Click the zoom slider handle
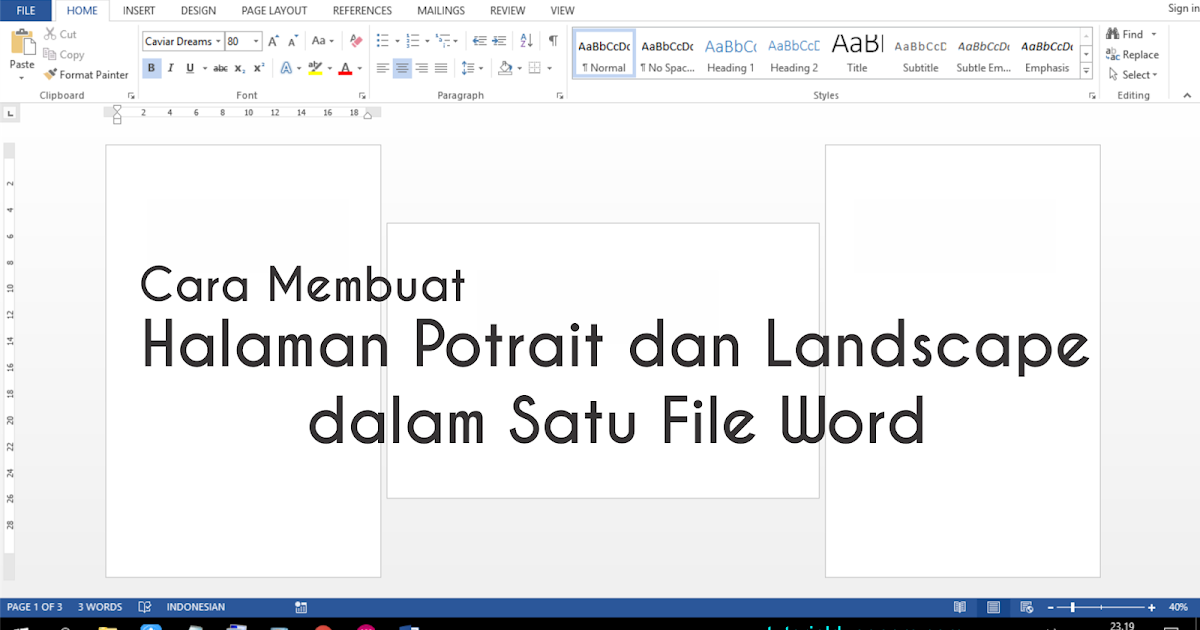The width and height of the screenshot is (1200, 630). (1073, 607)
